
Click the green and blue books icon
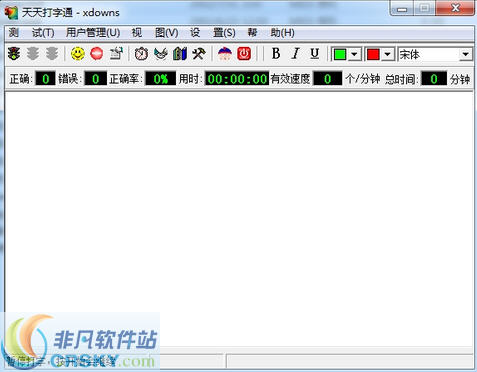(180, 54)
